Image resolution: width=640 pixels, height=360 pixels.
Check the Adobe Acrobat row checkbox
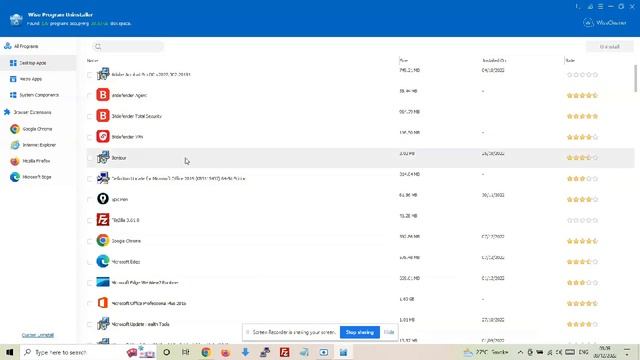pyautogui.click(x=89, y=75)
